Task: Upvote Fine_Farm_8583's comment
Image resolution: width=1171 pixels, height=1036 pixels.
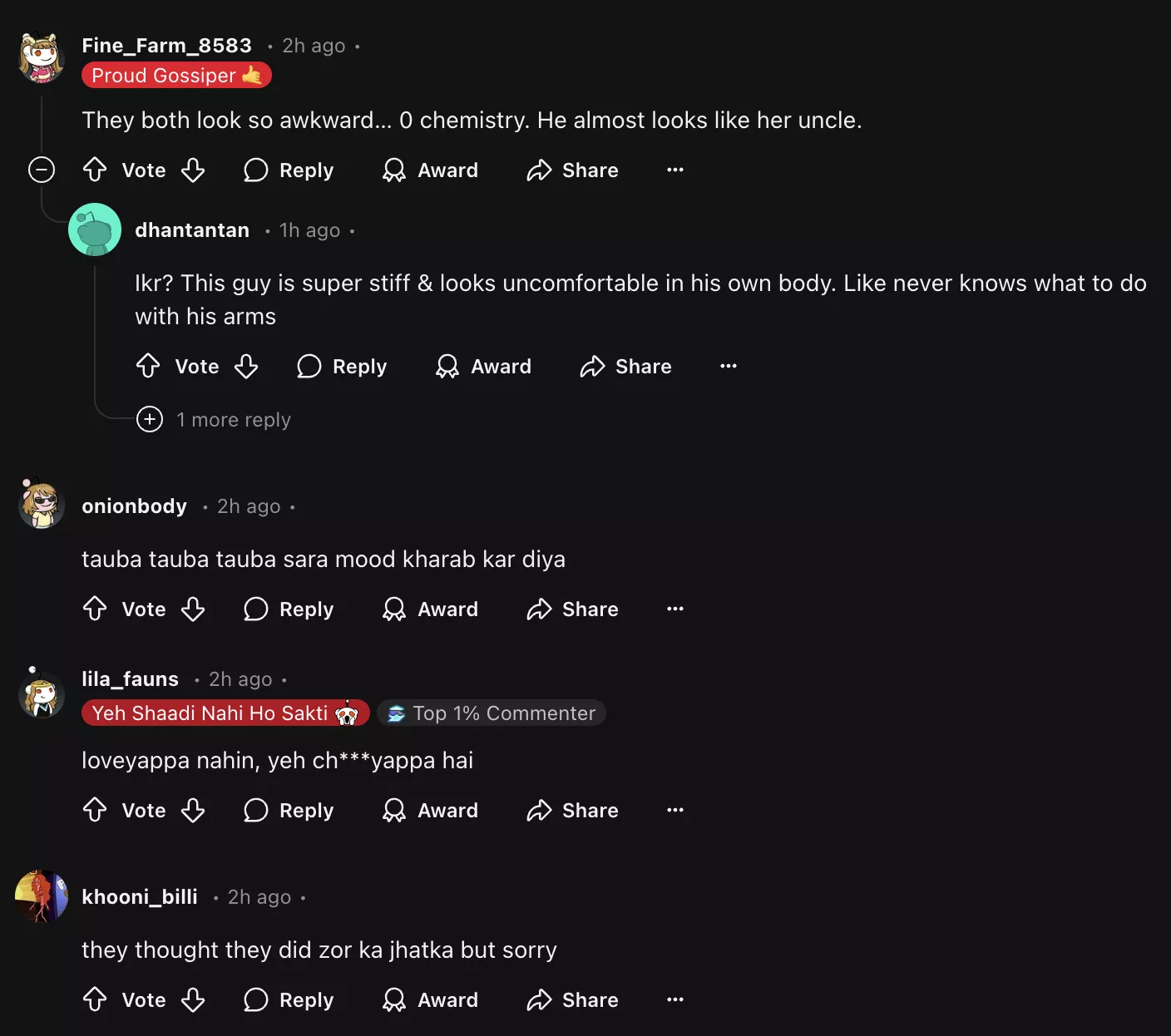Action: [x=96, y=170]
